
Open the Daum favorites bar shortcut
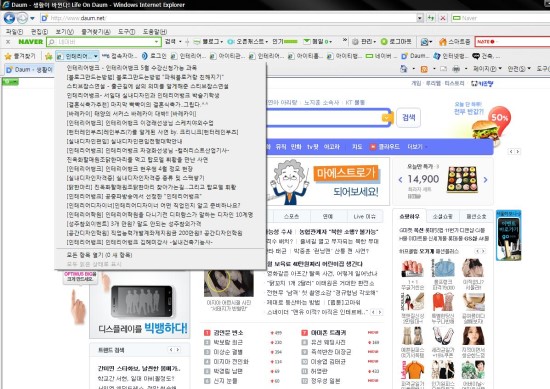tap(415, 56)
